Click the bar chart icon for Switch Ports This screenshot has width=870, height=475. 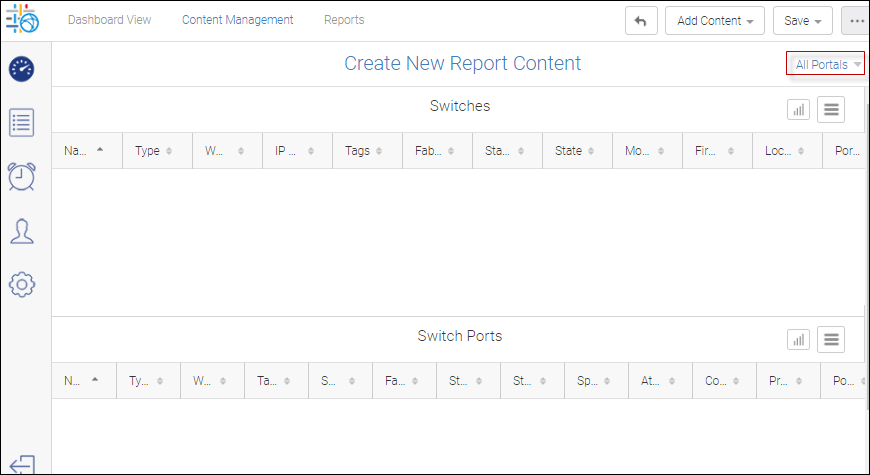(x=798, y=340)
